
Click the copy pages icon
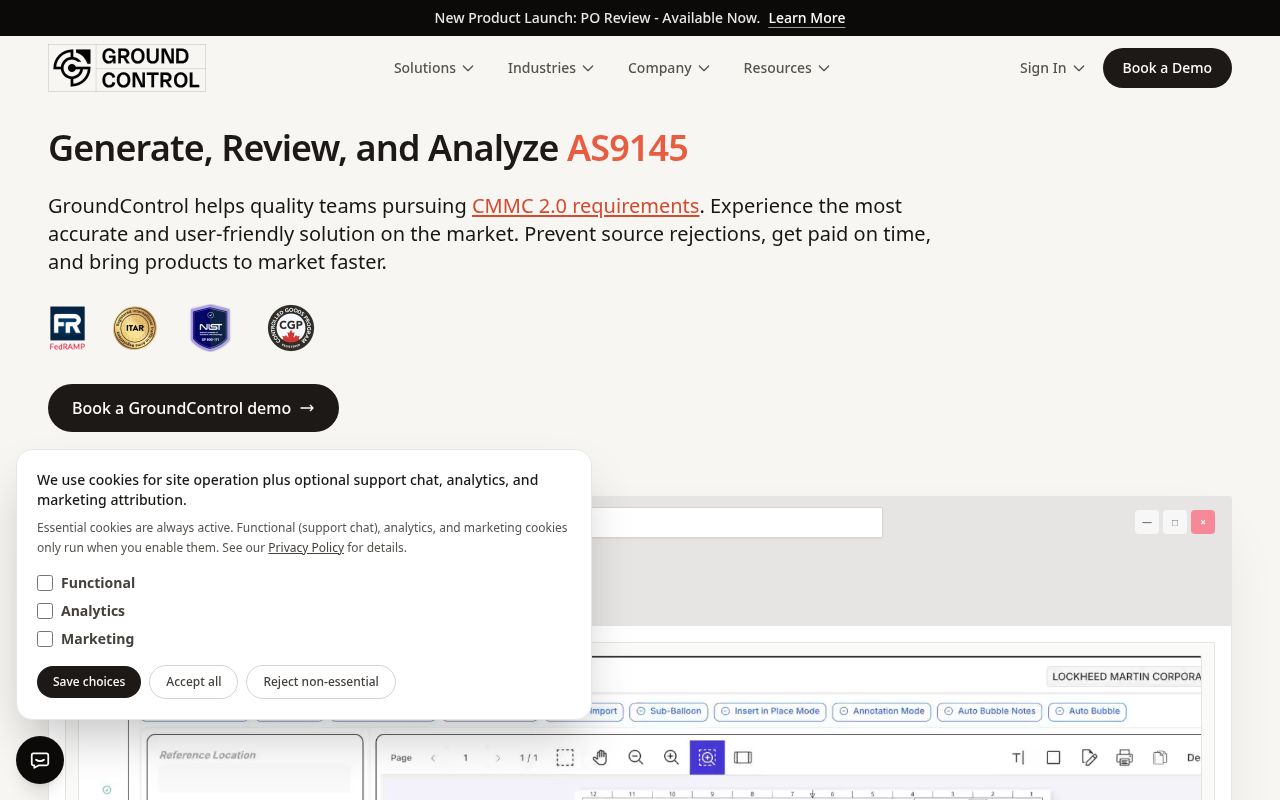pos(1161,758)
